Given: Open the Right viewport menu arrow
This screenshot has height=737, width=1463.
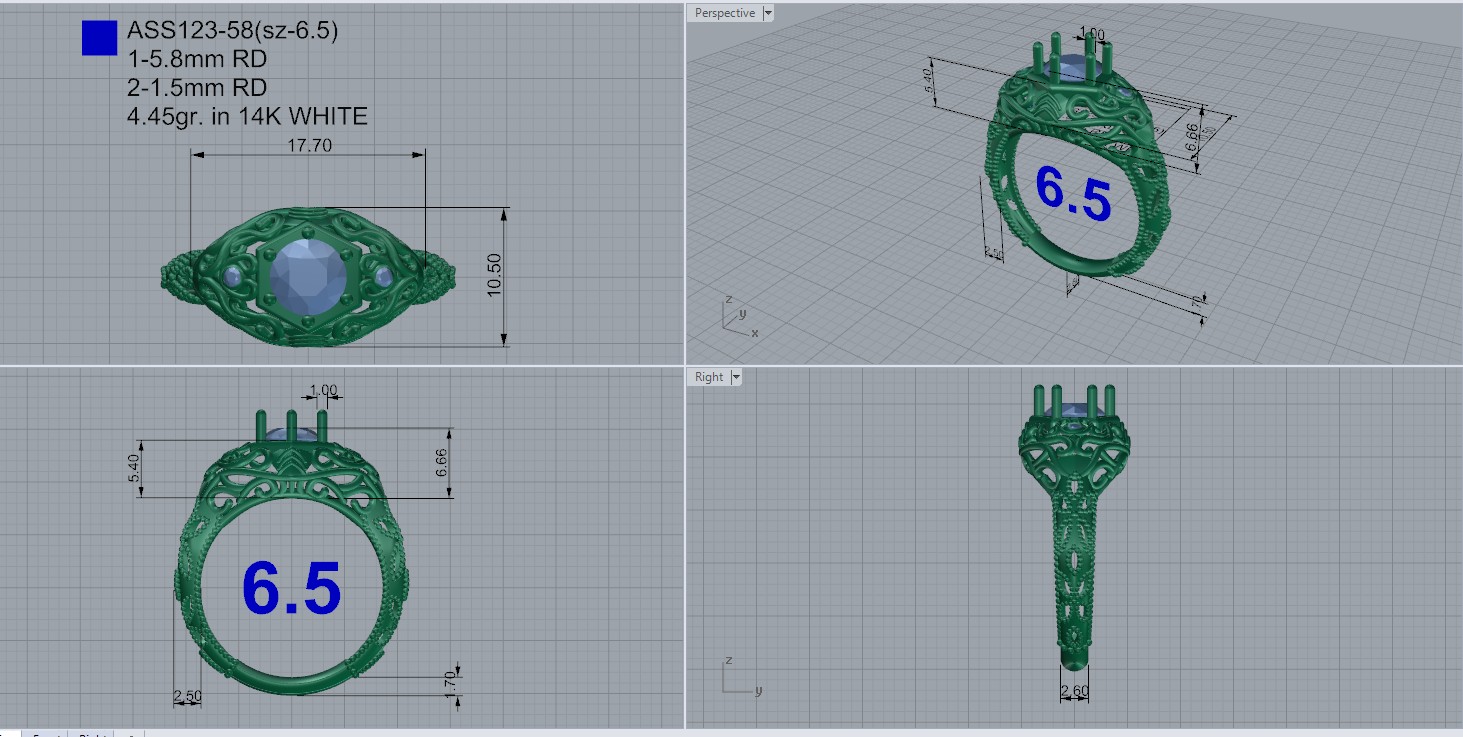Looking at the screenshot, I should [736, 377].
